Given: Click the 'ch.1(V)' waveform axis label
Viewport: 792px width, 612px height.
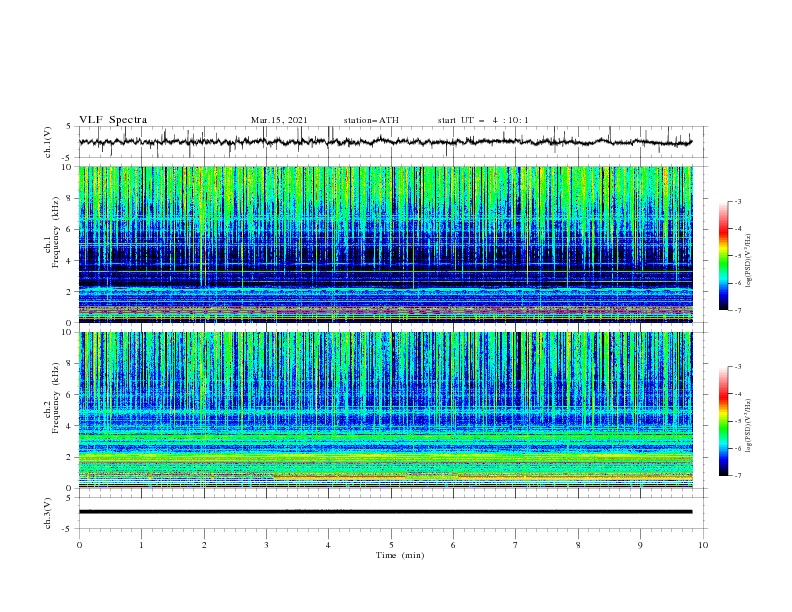Looking at the screenshot, I should 48,142.
